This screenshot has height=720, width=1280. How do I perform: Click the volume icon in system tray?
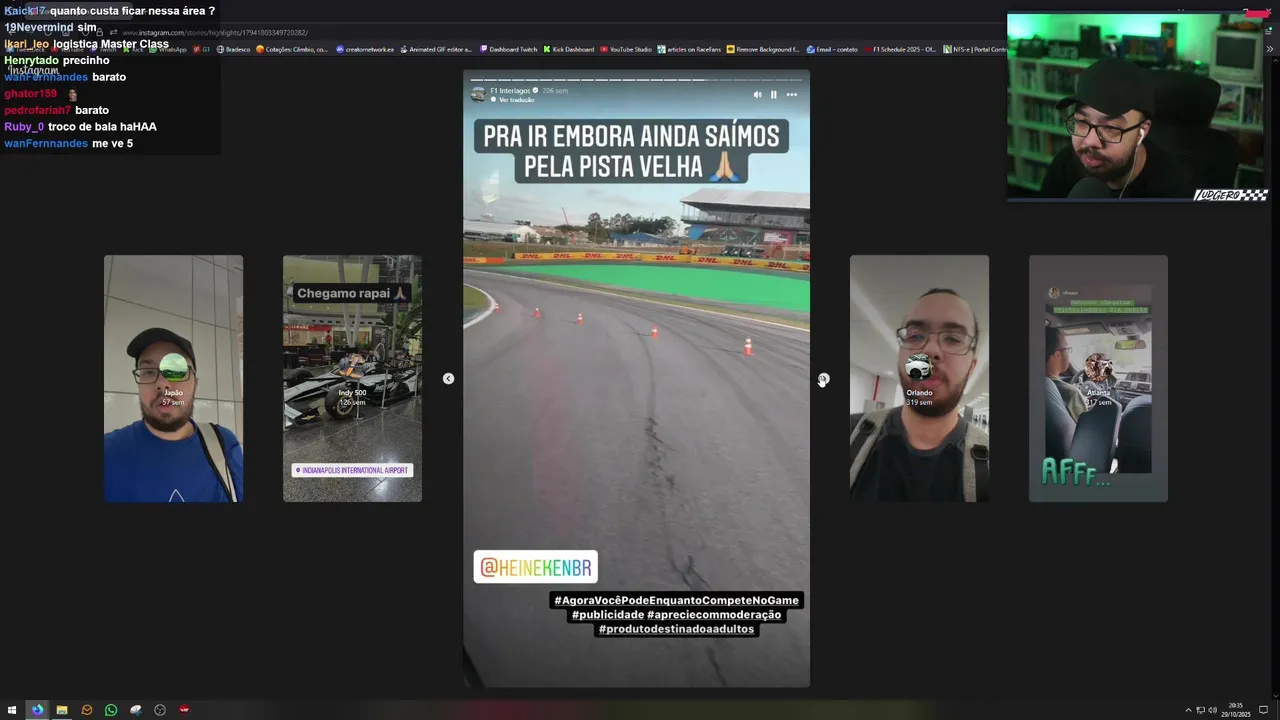1212,710
